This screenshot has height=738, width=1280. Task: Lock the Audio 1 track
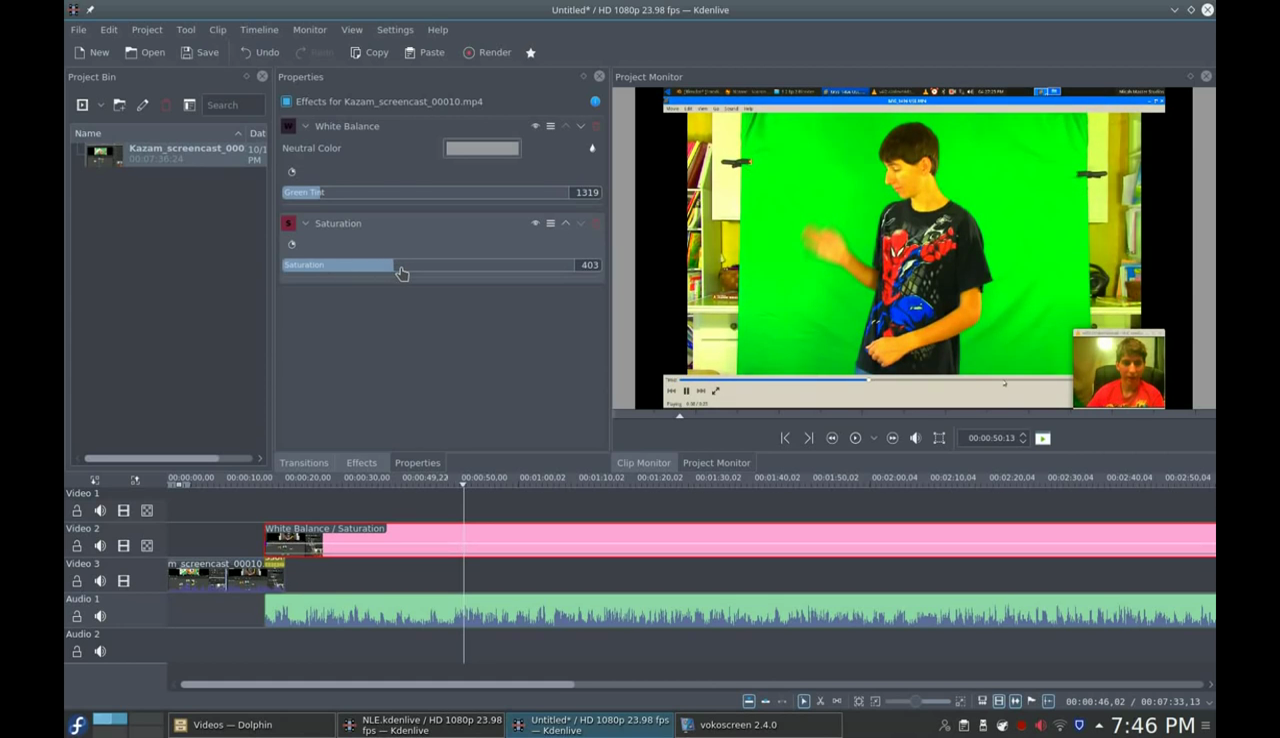pyautogui.click(x=77, y=616)
